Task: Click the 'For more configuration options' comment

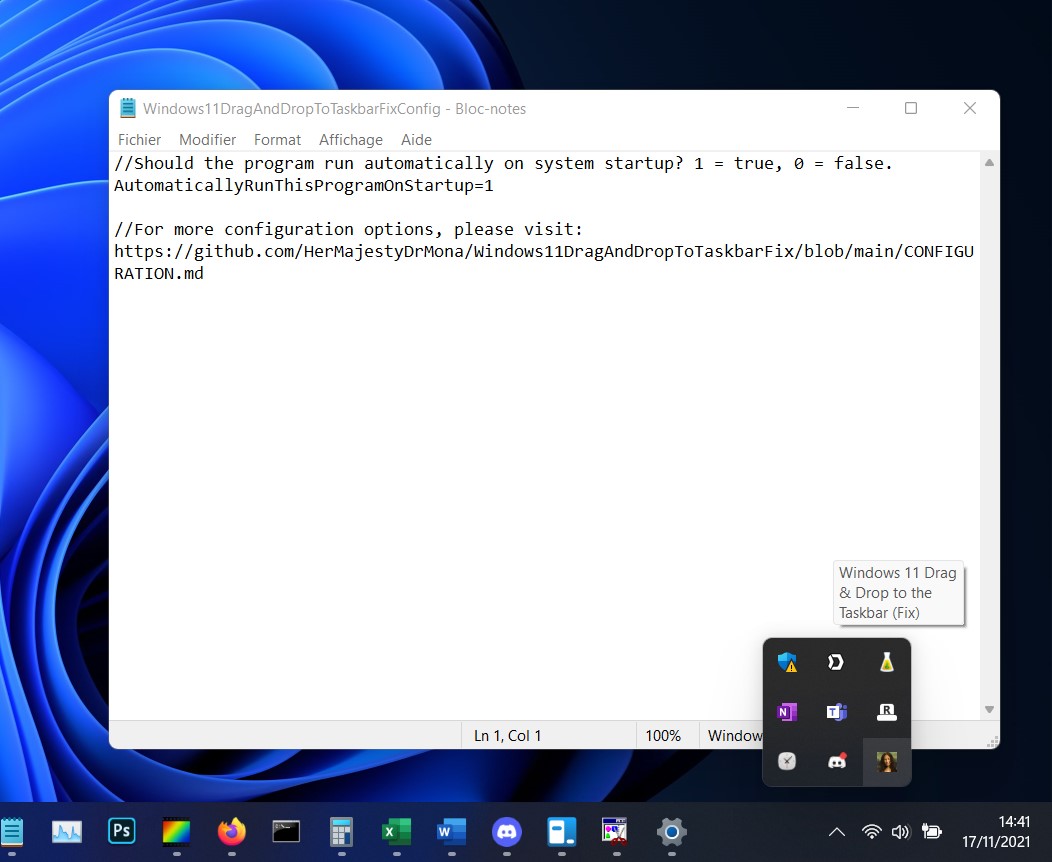Action: pos(348,229)
